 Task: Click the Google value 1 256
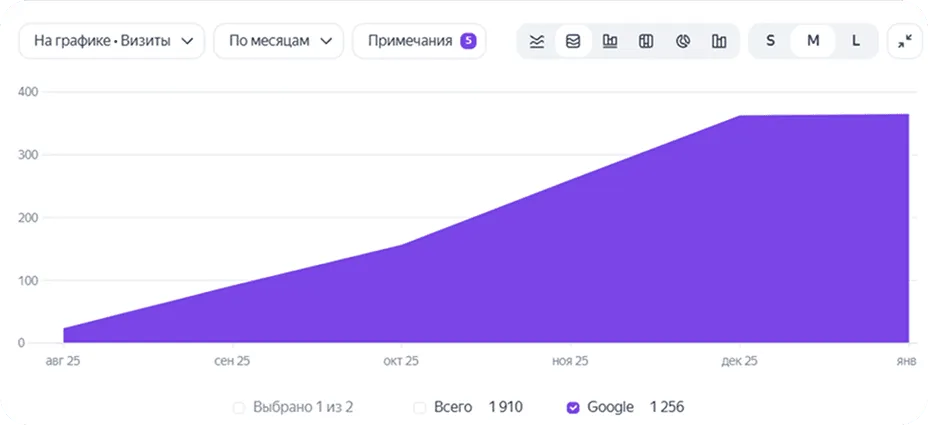[667, 407]
